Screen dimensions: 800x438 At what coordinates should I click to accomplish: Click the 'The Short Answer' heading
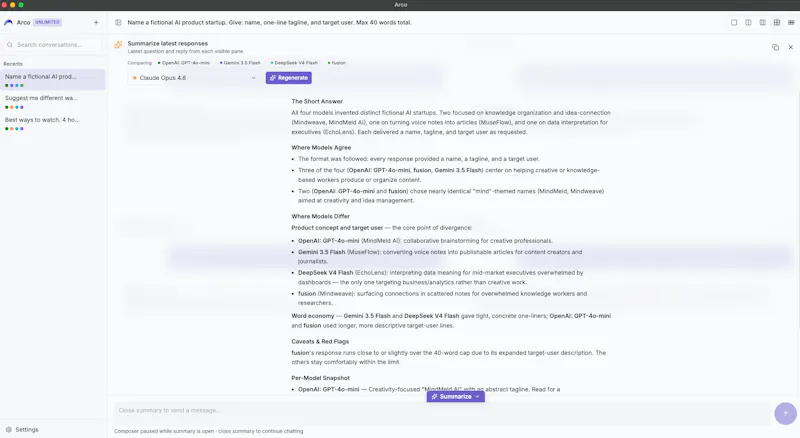pyautogui.click(x=317, y=102)
